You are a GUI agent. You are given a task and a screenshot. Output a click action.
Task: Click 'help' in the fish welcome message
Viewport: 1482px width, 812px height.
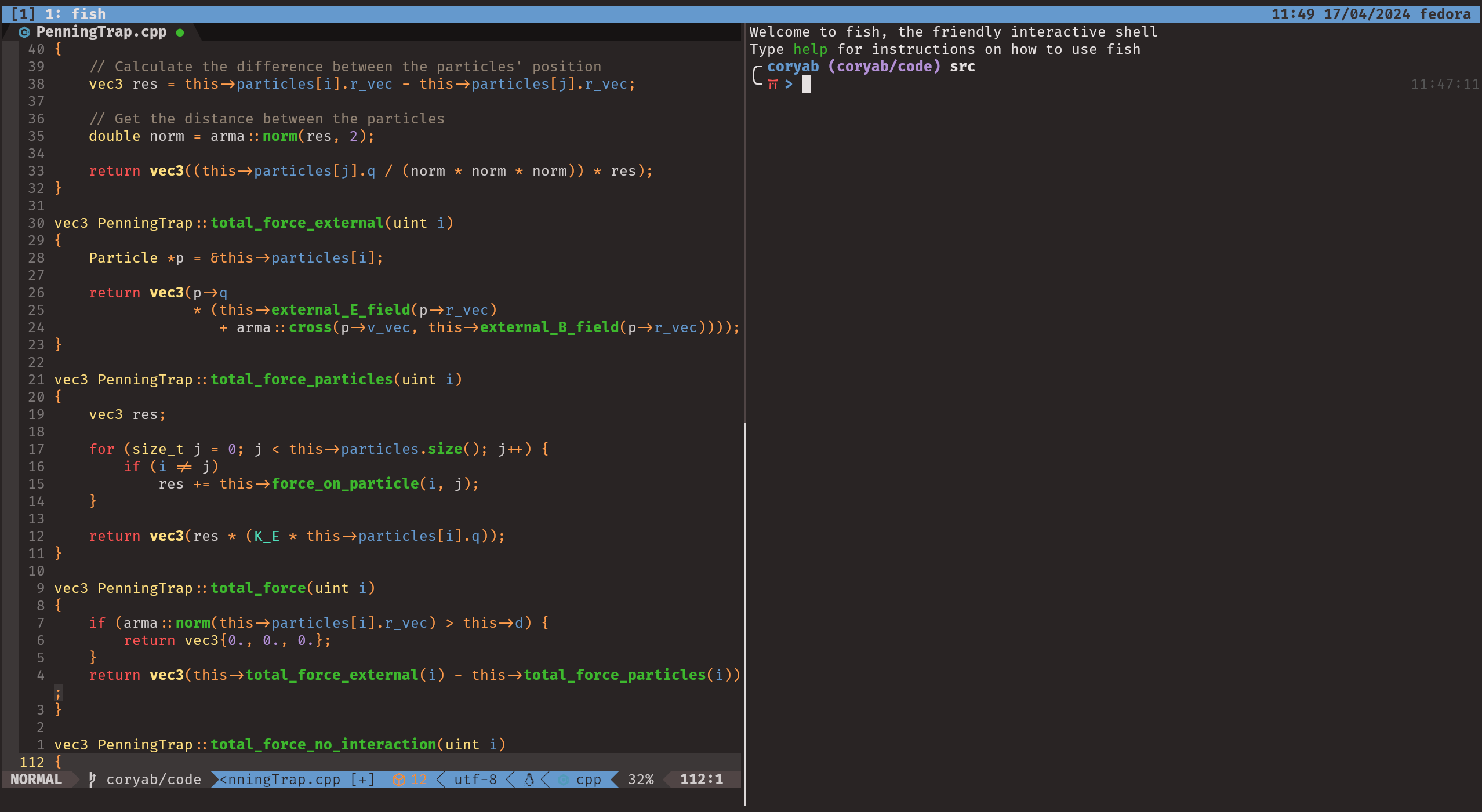[x=810, y=49]
